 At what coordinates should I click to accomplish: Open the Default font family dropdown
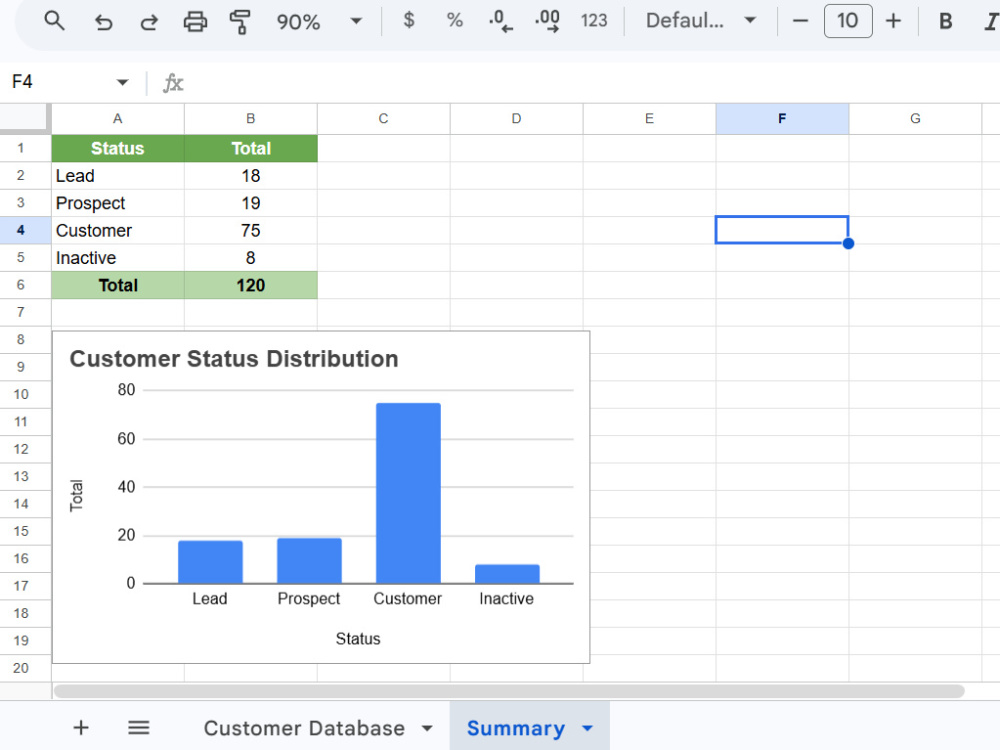[700, 20]
